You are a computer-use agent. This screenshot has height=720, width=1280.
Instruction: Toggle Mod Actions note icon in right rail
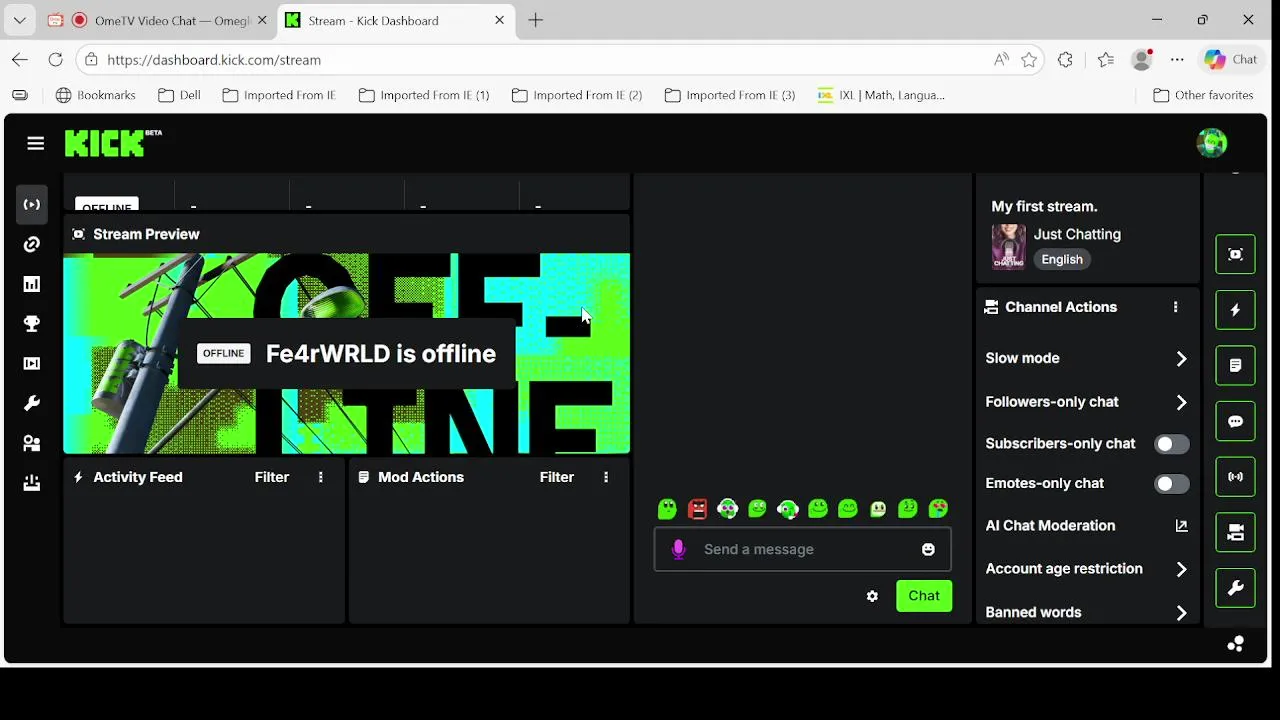pos(1235,366)
